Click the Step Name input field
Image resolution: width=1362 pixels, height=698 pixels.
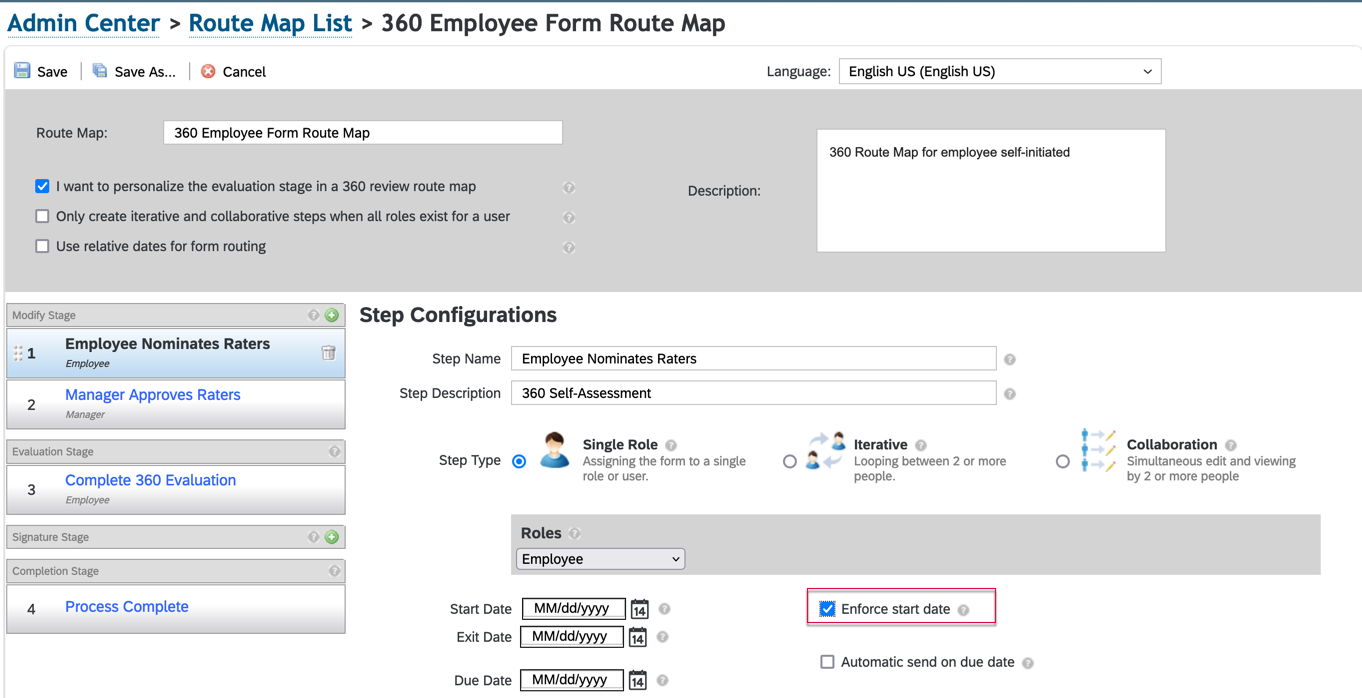pos(753,358)
